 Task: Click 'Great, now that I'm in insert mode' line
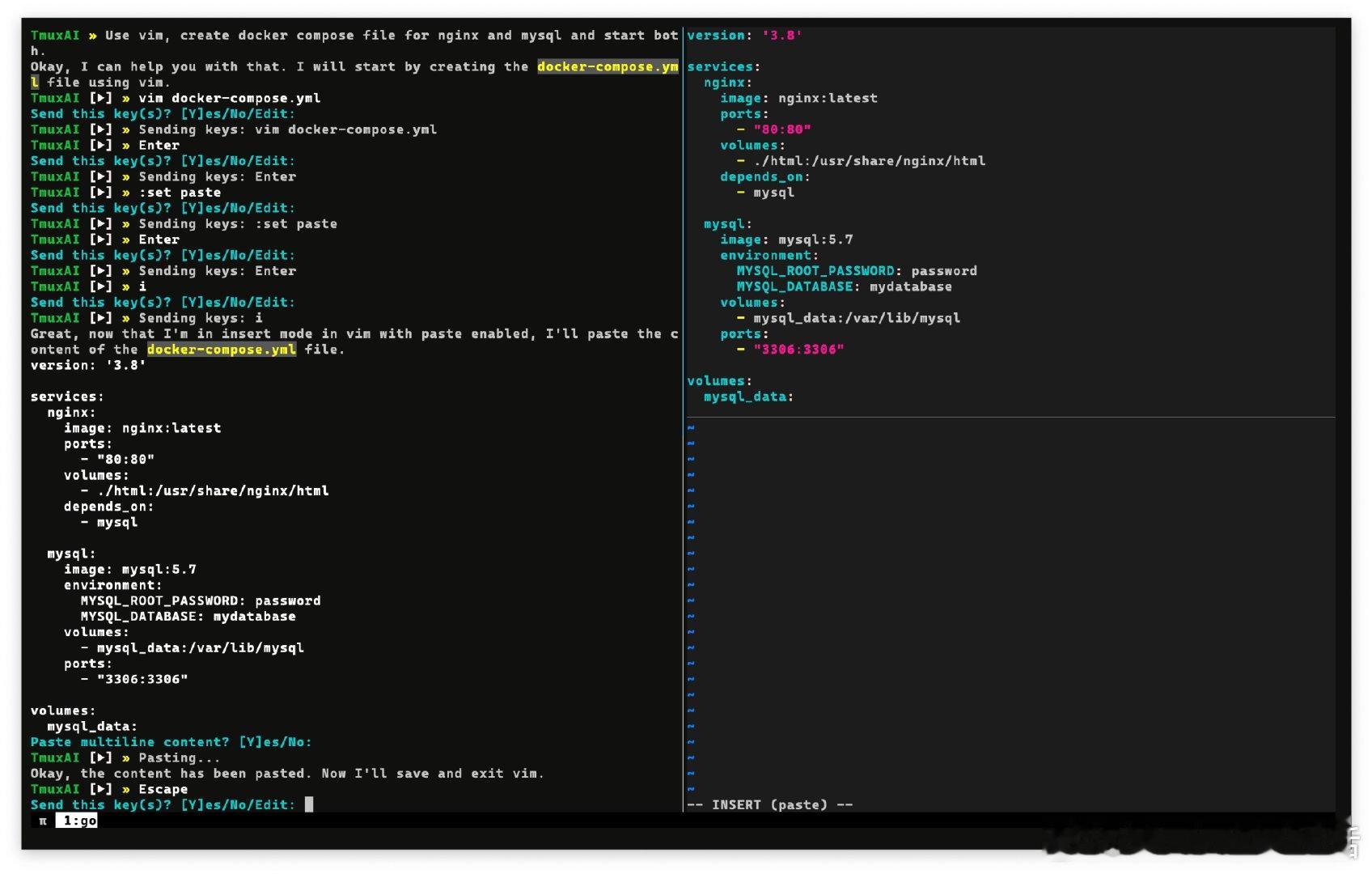tap(354, 333)
